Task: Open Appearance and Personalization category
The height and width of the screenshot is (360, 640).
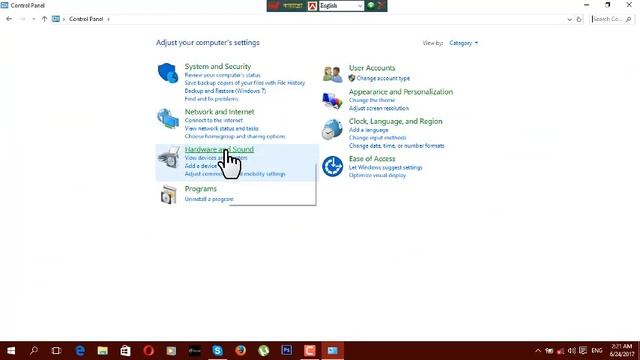Action: tap(401, 92)
